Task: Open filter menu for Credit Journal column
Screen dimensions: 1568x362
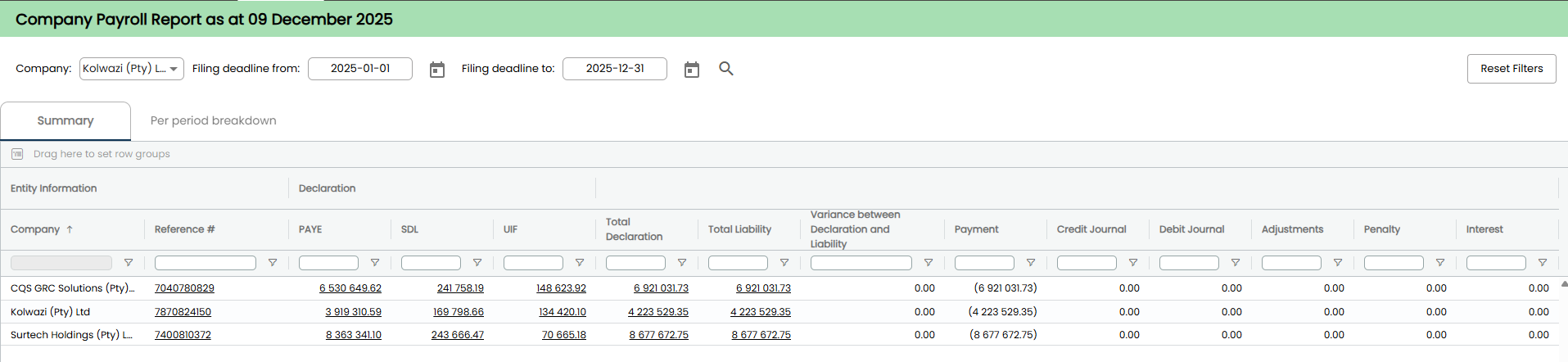Action: 1133,263
